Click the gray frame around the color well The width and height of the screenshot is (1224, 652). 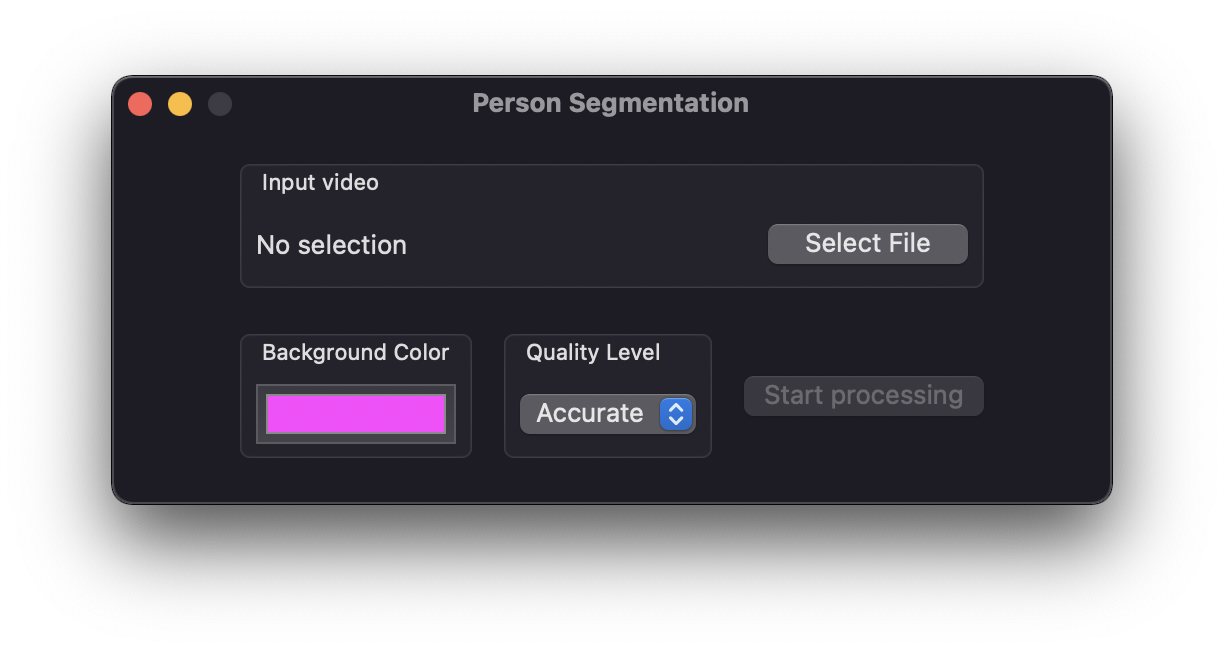(356, 389)
